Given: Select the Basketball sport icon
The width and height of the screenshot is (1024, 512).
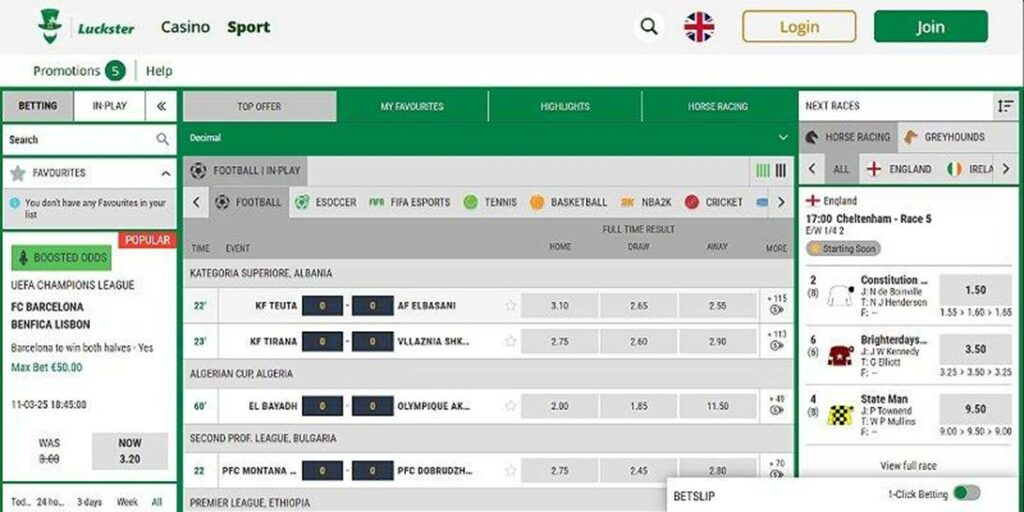Looking at the screenshot, I should point(537,202).
